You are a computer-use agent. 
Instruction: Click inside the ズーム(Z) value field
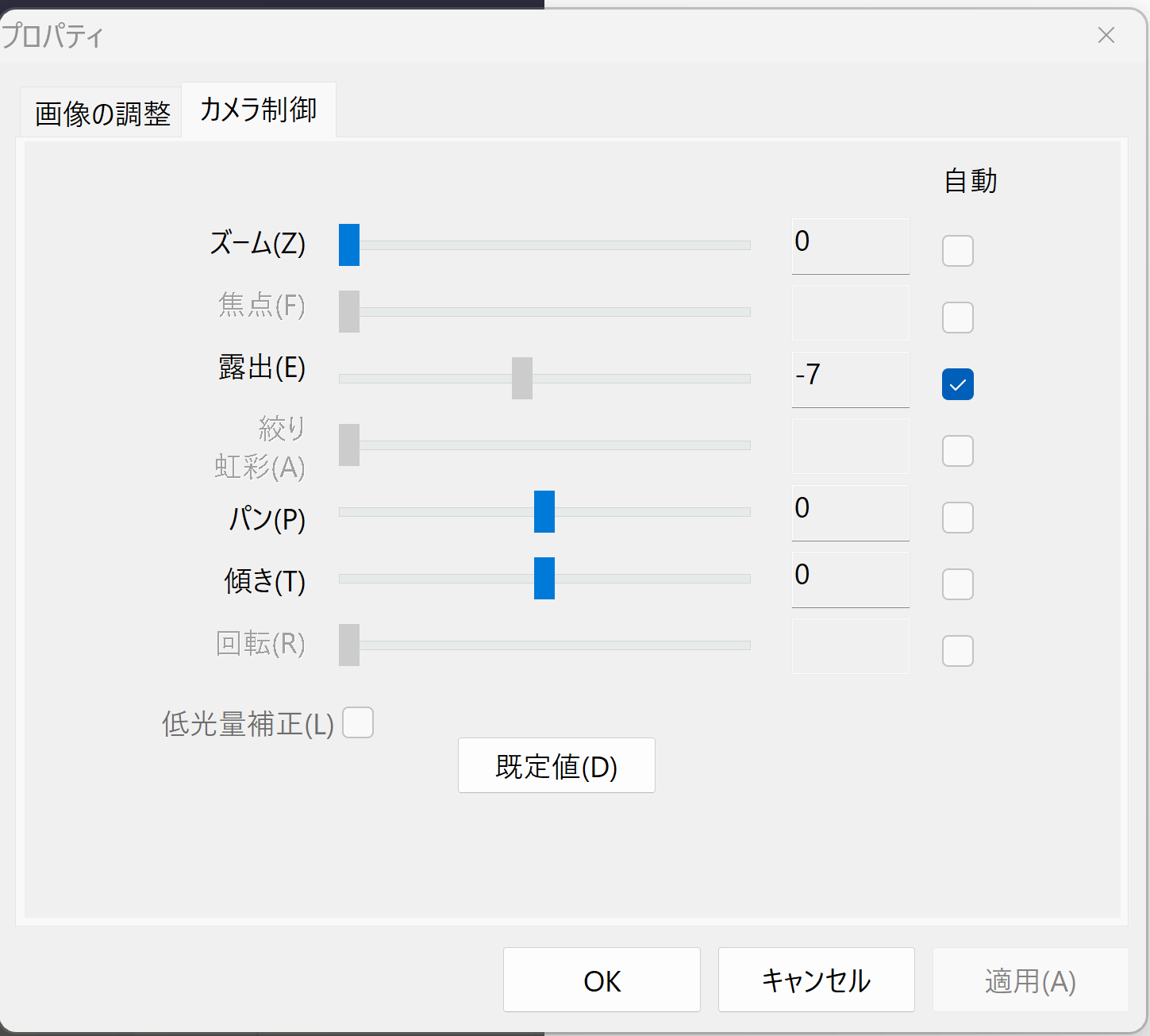tap(850, 246)
